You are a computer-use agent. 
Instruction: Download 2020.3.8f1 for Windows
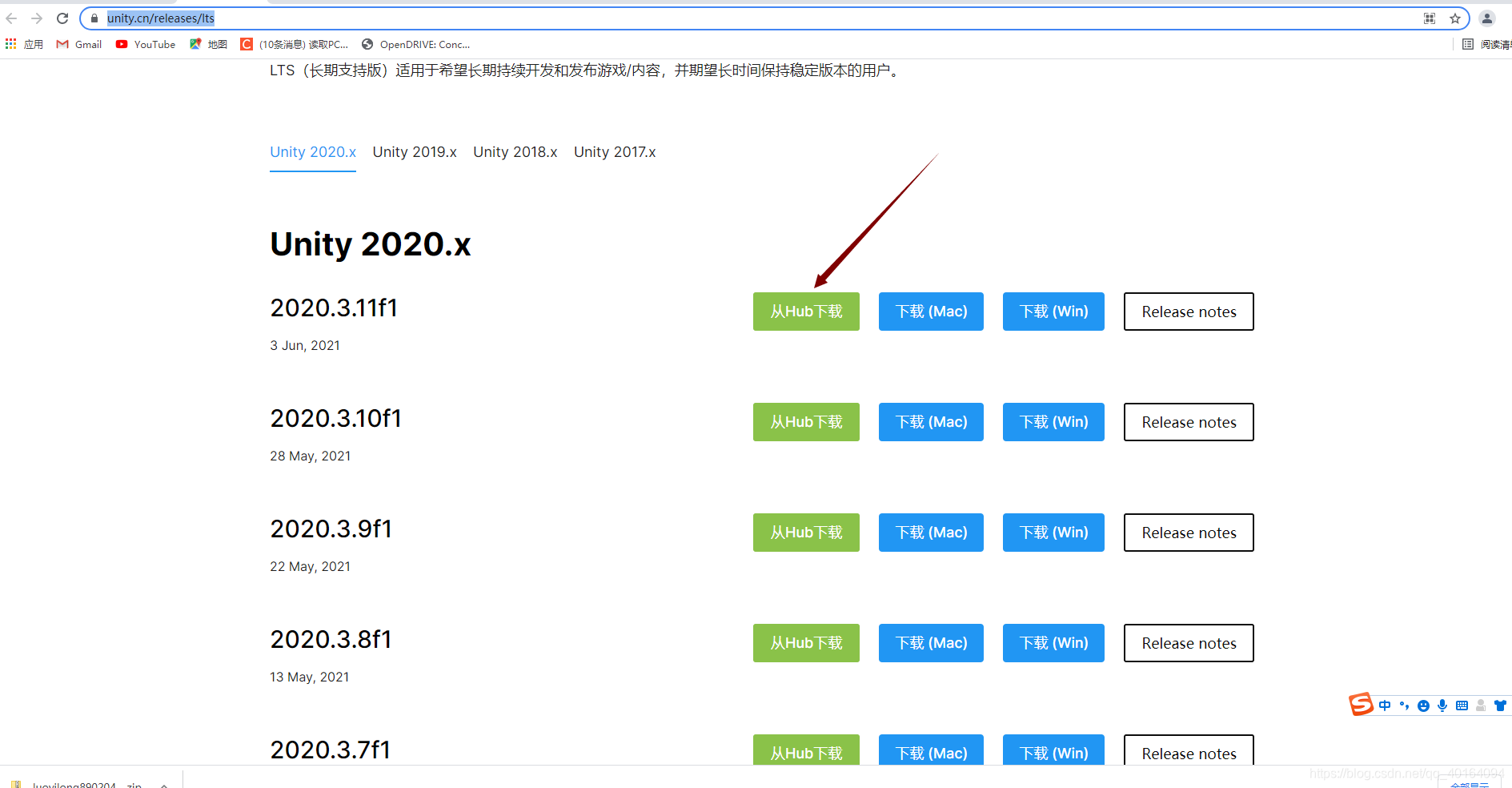(1053, 643)
